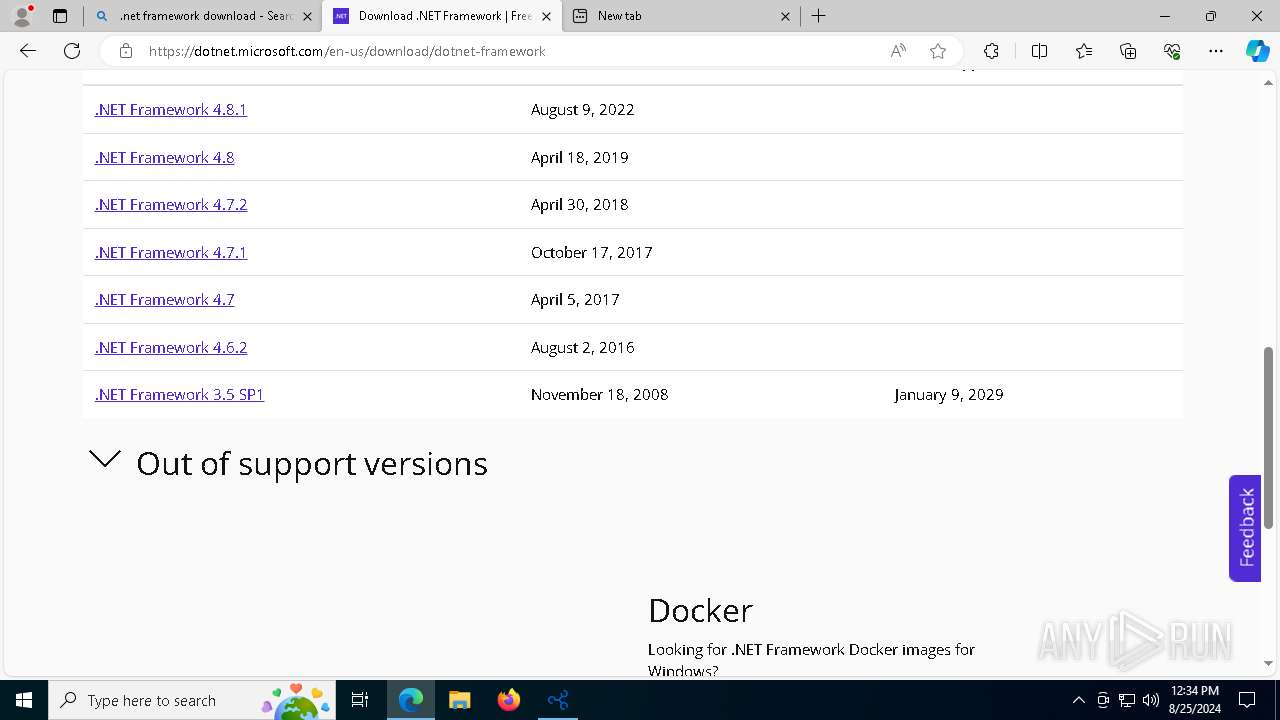Select the January 9, 2029 end-of-support date
1280x720 pixels.
[x=949, y=395]
